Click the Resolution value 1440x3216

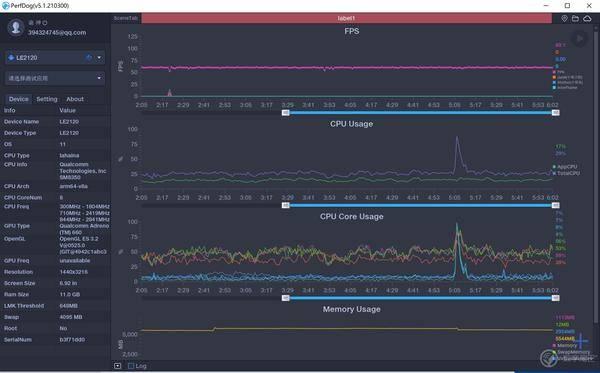coord(73,272)
